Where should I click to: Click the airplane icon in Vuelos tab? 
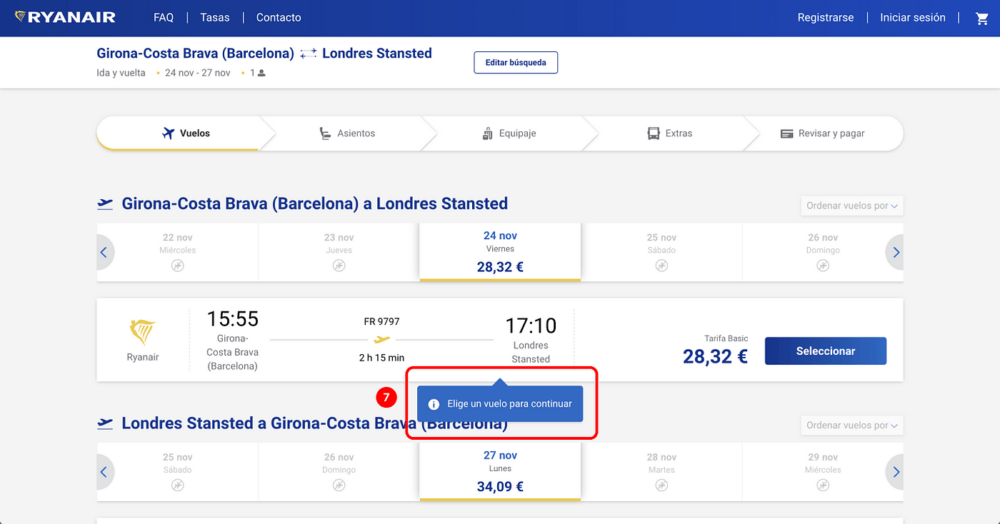pyautogui.click(x=168, y=133)
